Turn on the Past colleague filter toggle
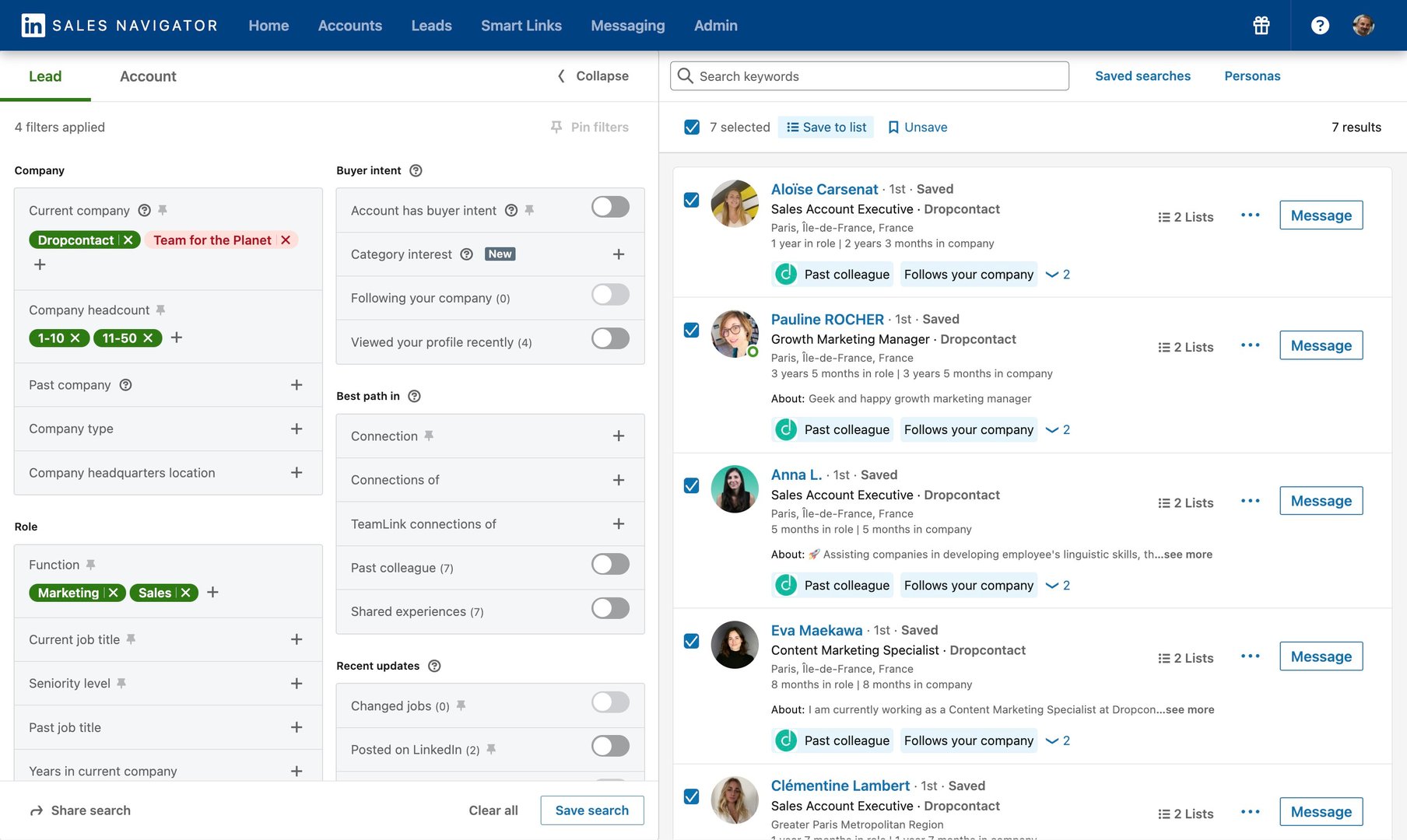Screen dimensions: 1407x840 click(x=610, y=565)
